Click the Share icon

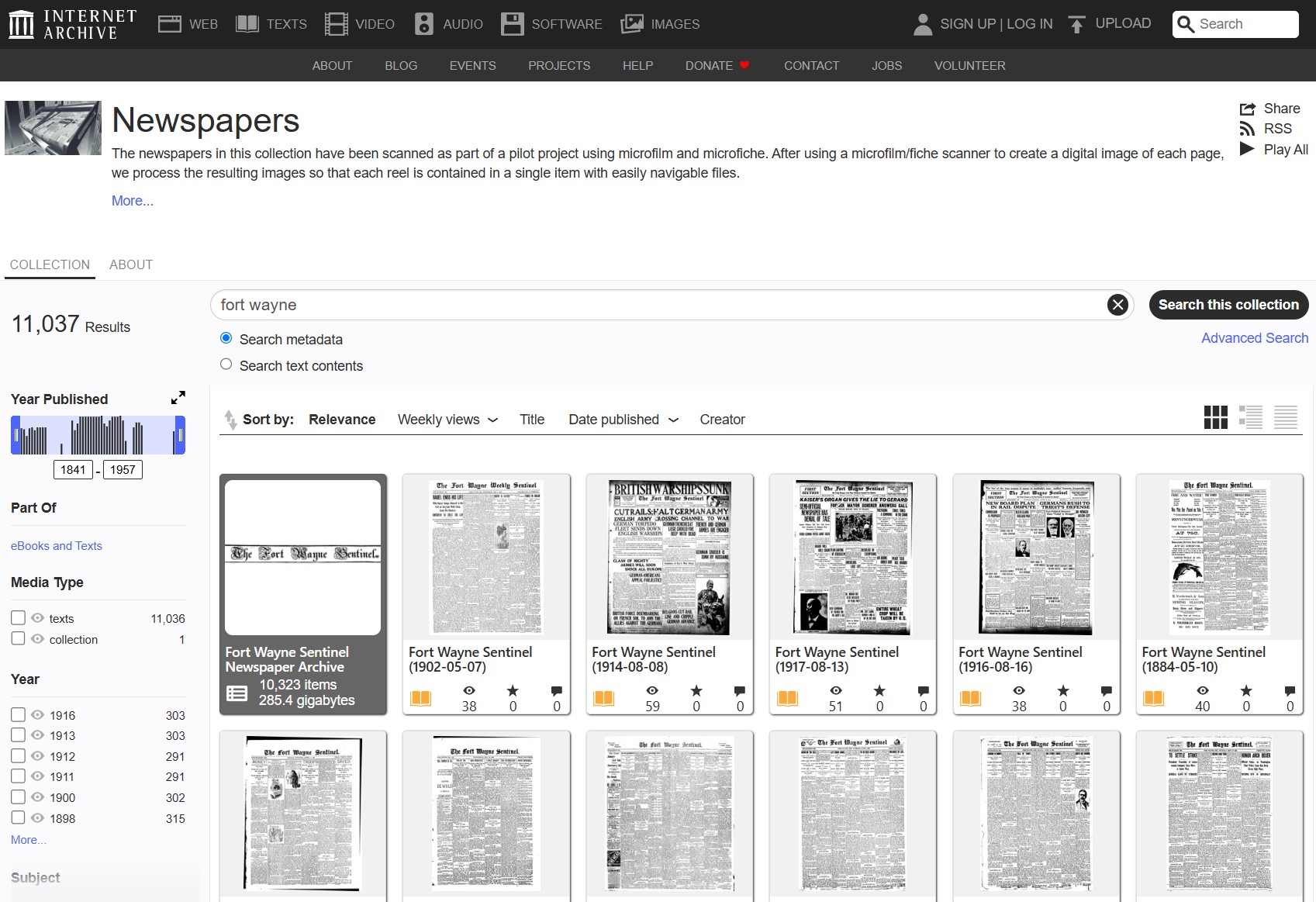(1247, 109)
